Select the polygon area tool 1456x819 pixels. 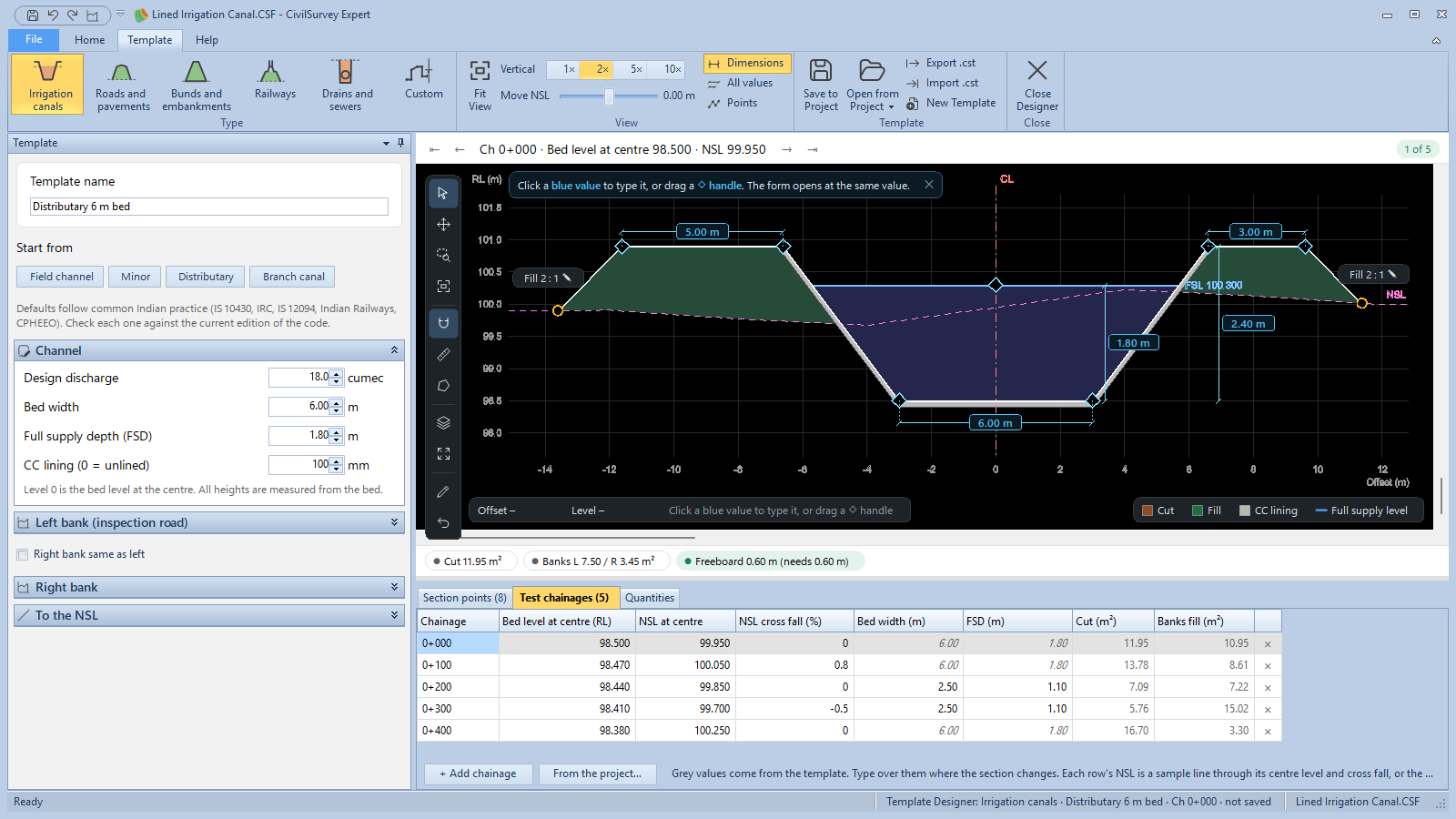(x=443, y=386)
